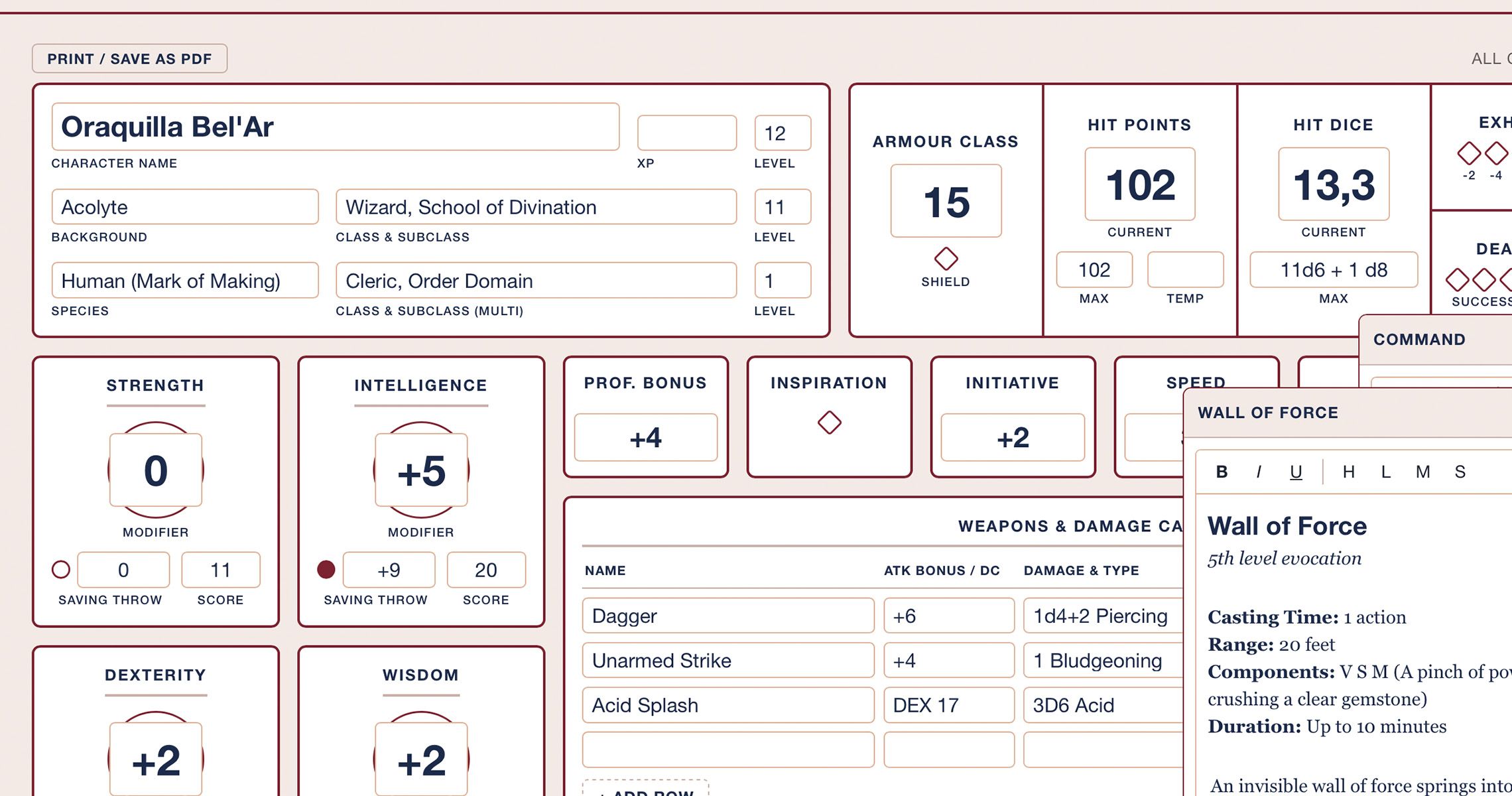Click the Wisdom modifier value +2

(421, 760)
